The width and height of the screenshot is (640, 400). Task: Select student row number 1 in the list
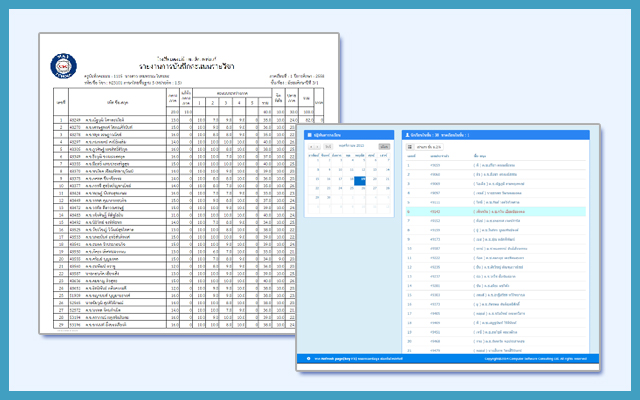496,165
